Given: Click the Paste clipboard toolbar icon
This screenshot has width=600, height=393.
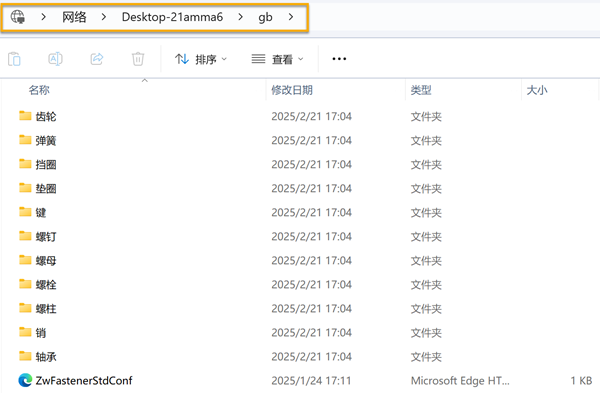Looking at the screenshot, I should click(x=15, y=59).
